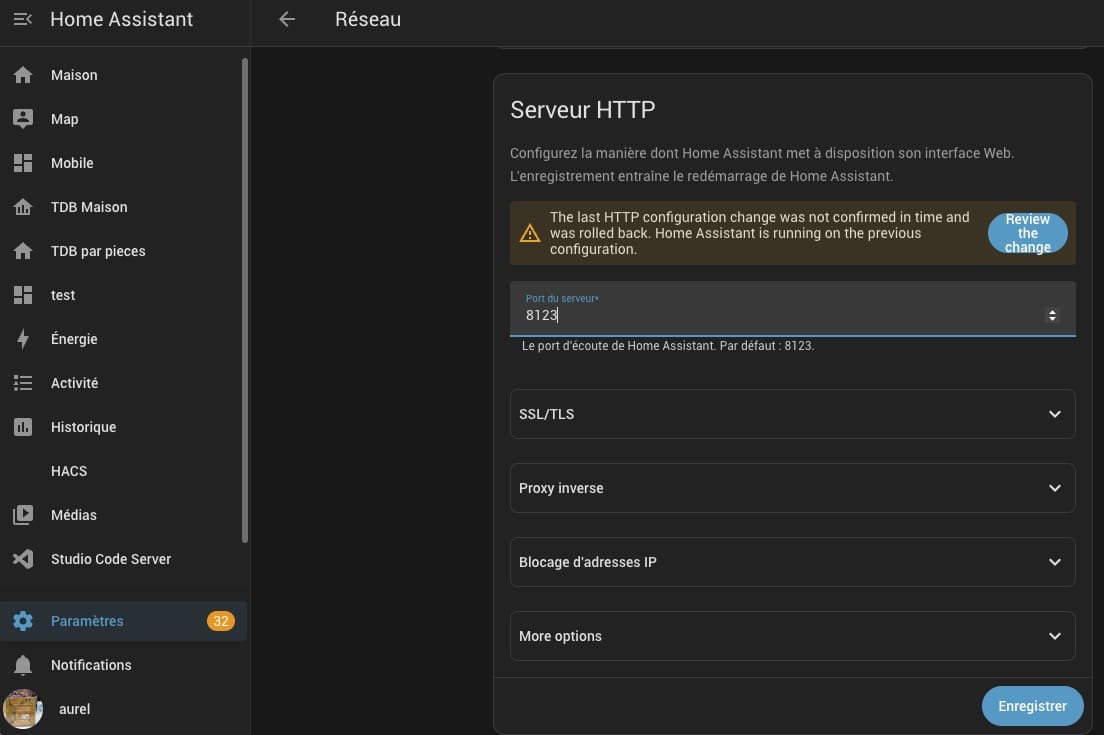Screen dimensions: 1104x735
Task: Click the test dashboard icon
Action: coord(23,295)
